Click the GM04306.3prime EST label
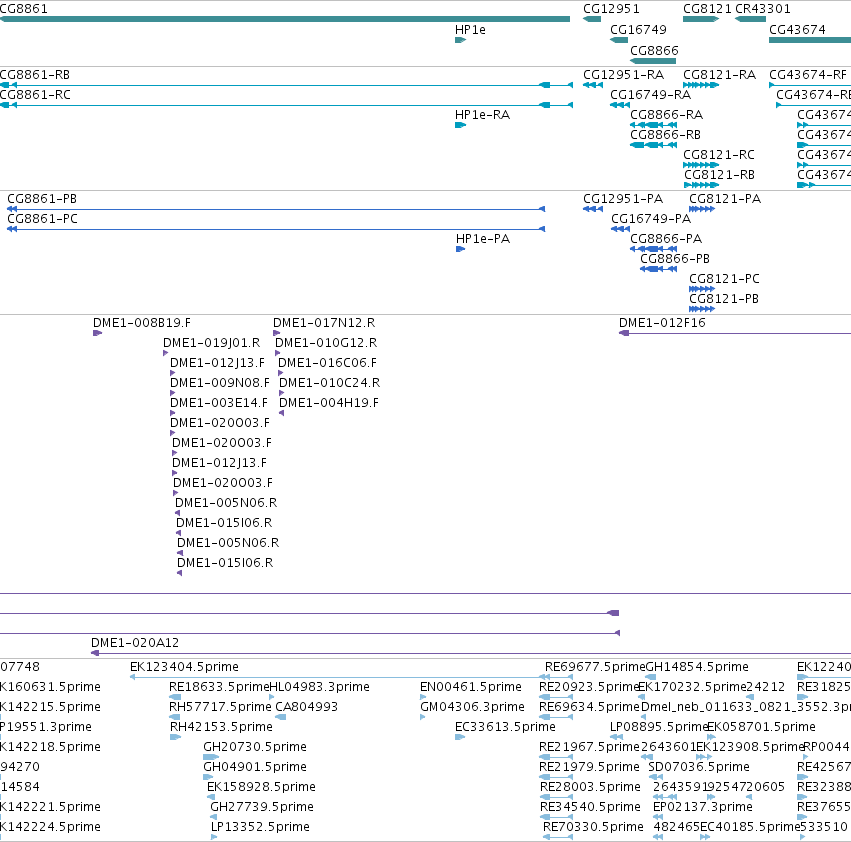 pyautogui.click(x=472, y=707)
